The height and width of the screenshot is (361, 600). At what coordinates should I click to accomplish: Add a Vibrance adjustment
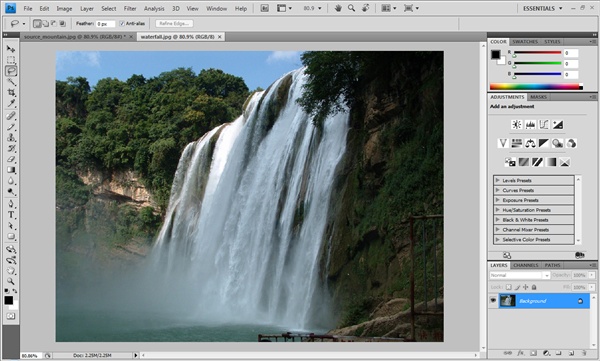point(503,143)
